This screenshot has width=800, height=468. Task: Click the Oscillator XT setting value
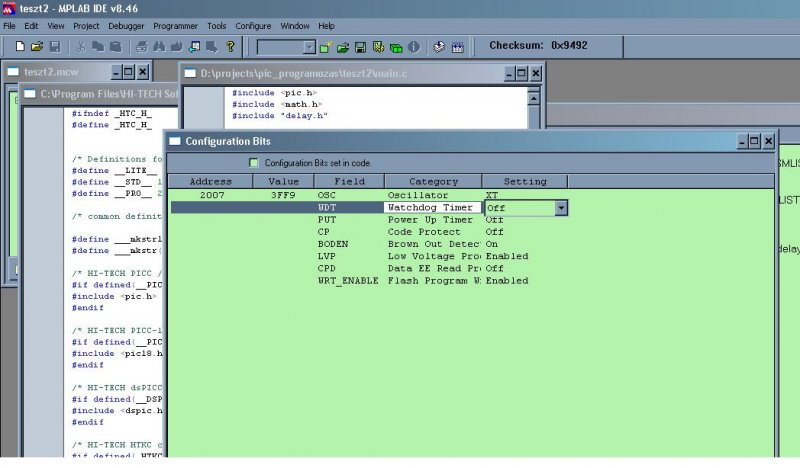point(492,195)
